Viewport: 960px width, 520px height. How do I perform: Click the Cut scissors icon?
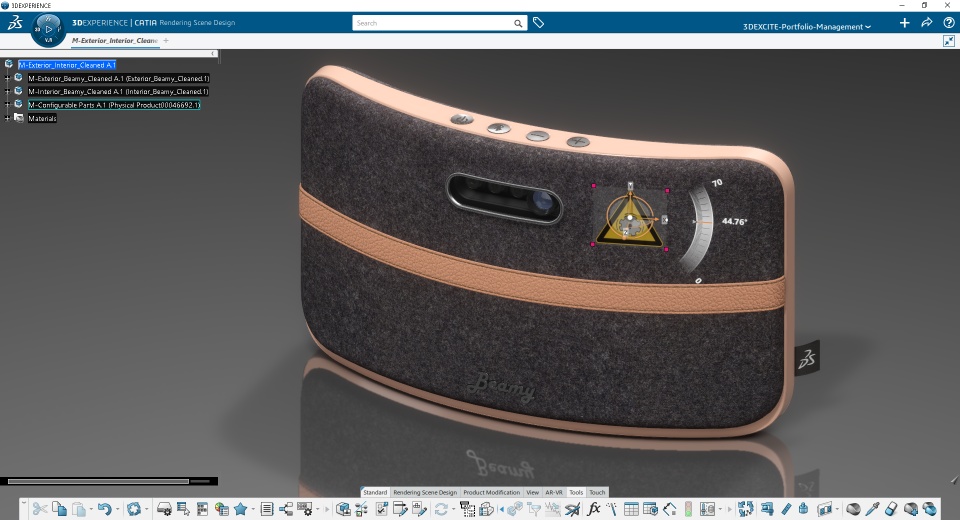tap(40, 509)
